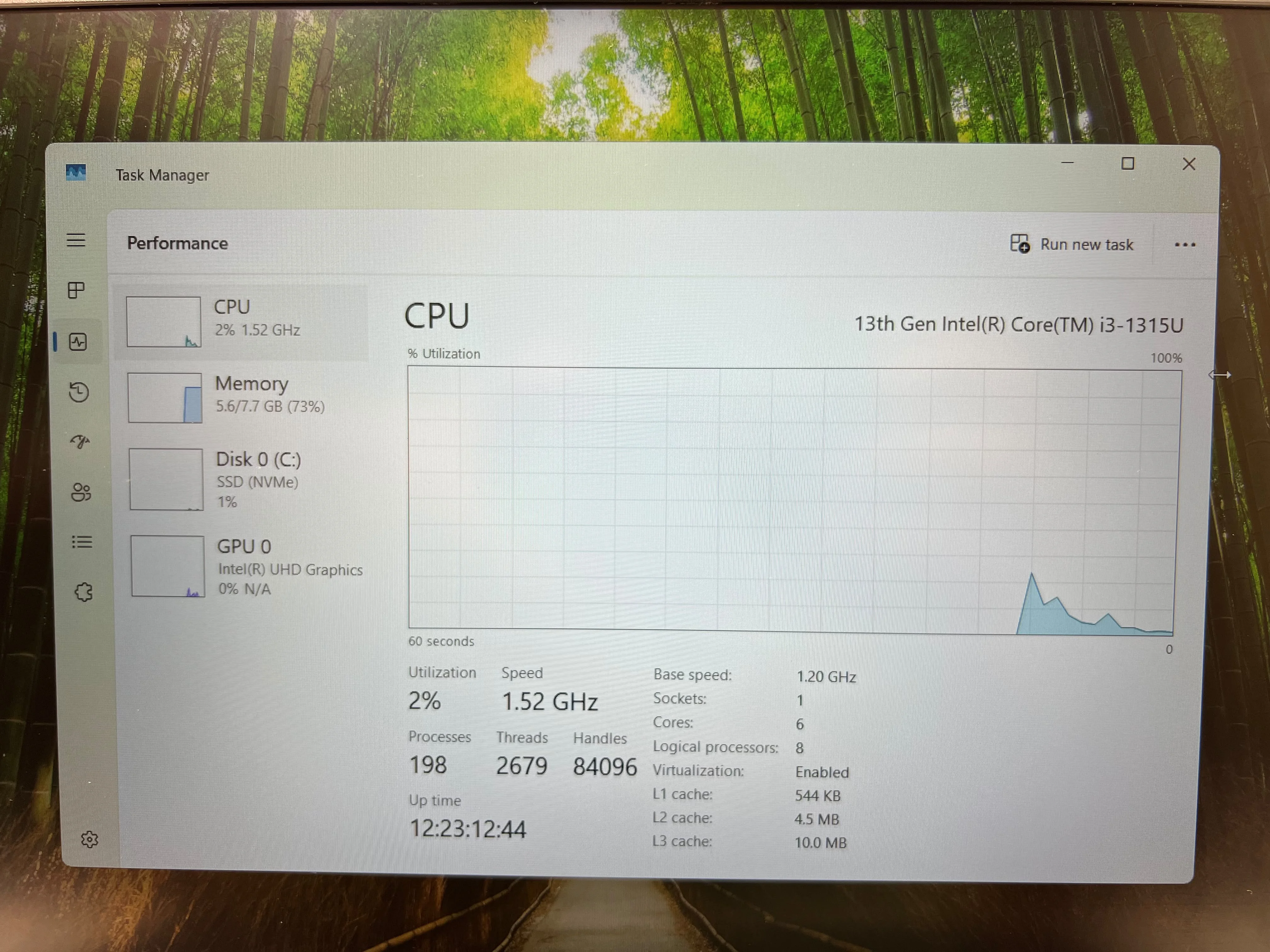This screenshot has height=952, width=1270.
Task: Open the Startup apps page icon
Action: (x=80, y=441)
